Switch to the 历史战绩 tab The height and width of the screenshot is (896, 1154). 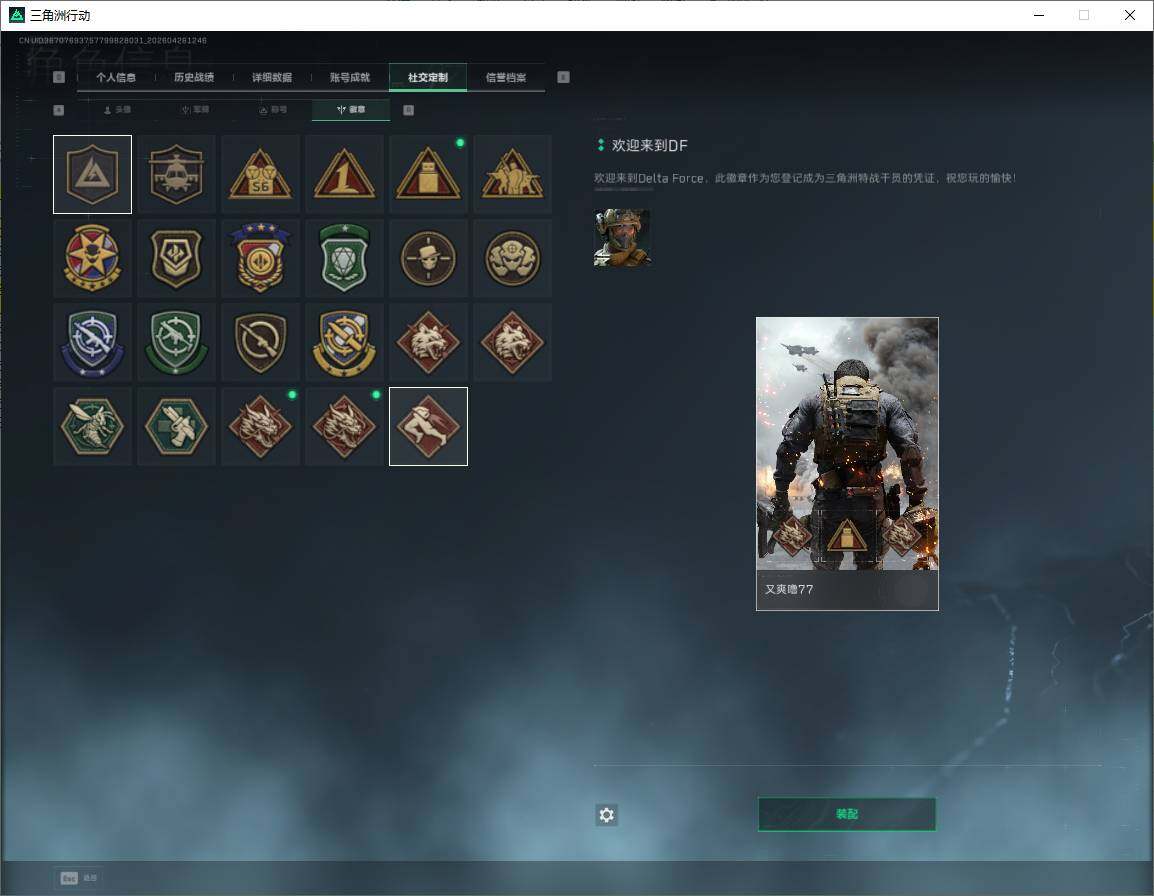point(194,77)
